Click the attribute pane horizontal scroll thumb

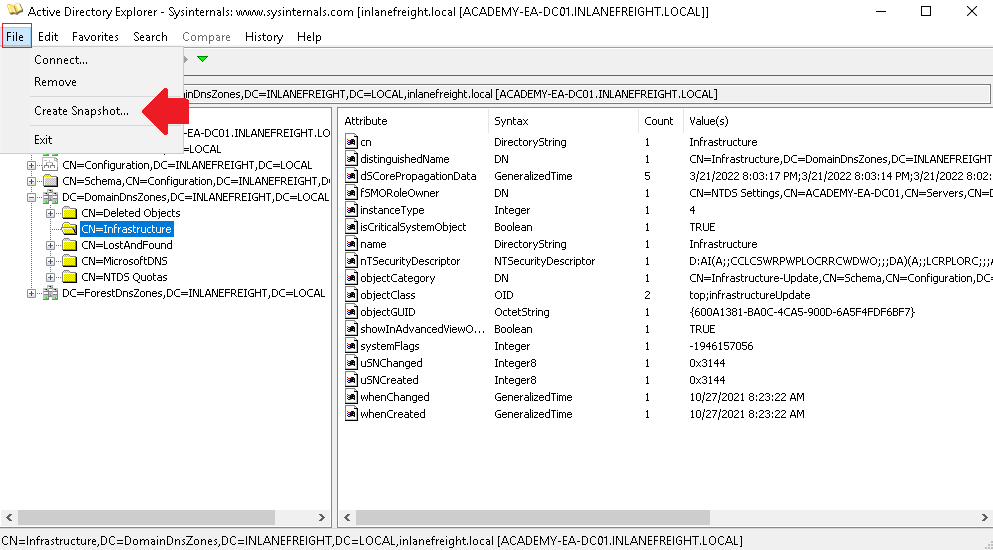533,518
